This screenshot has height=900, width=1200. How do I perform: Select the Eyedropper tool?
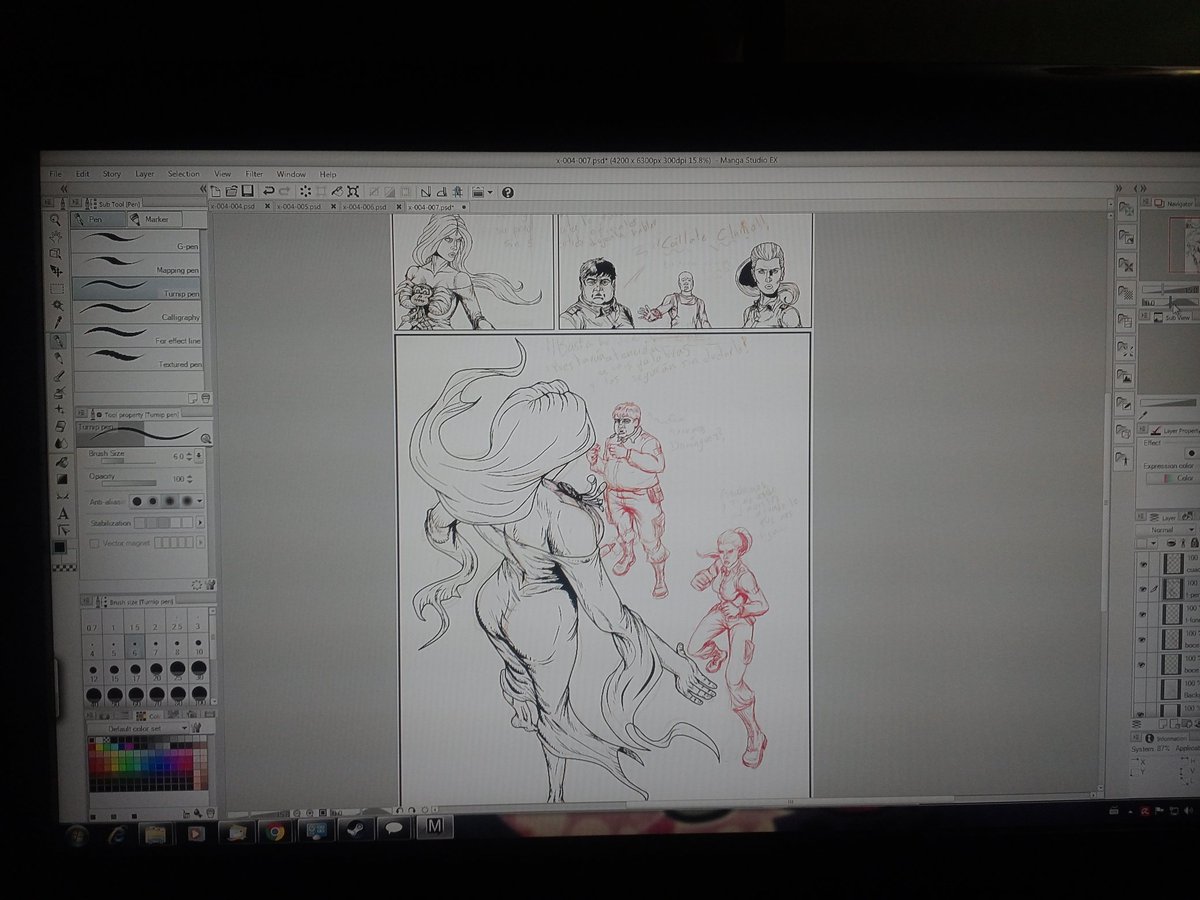click(x=59, y=322)
